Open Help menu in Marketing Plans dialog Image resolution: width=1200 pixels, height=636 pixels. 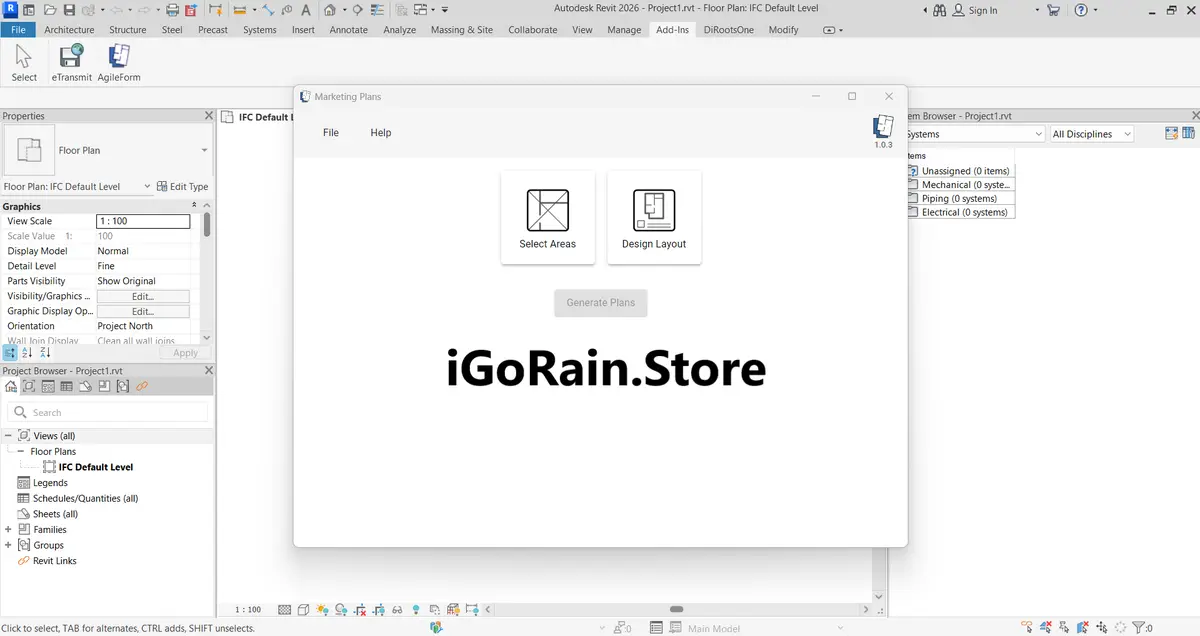click(381, 133)
